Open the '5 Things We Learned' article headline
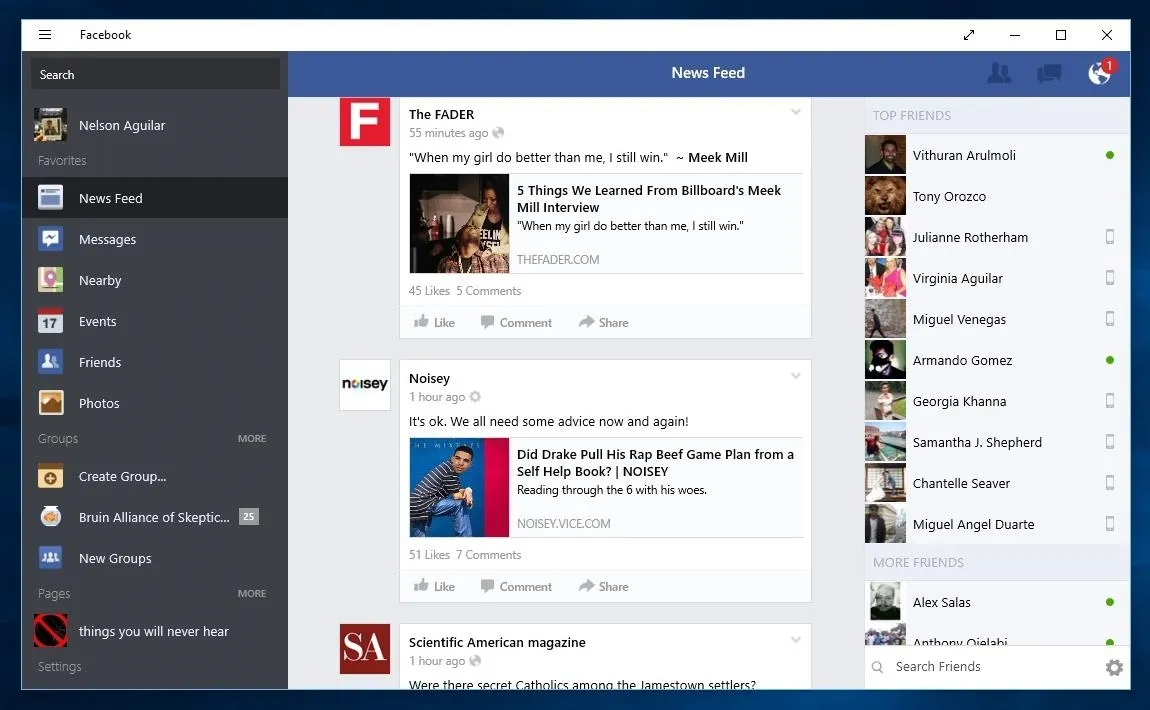Image resolution: width=1150 pixels, height=710 pixels. 648,199
